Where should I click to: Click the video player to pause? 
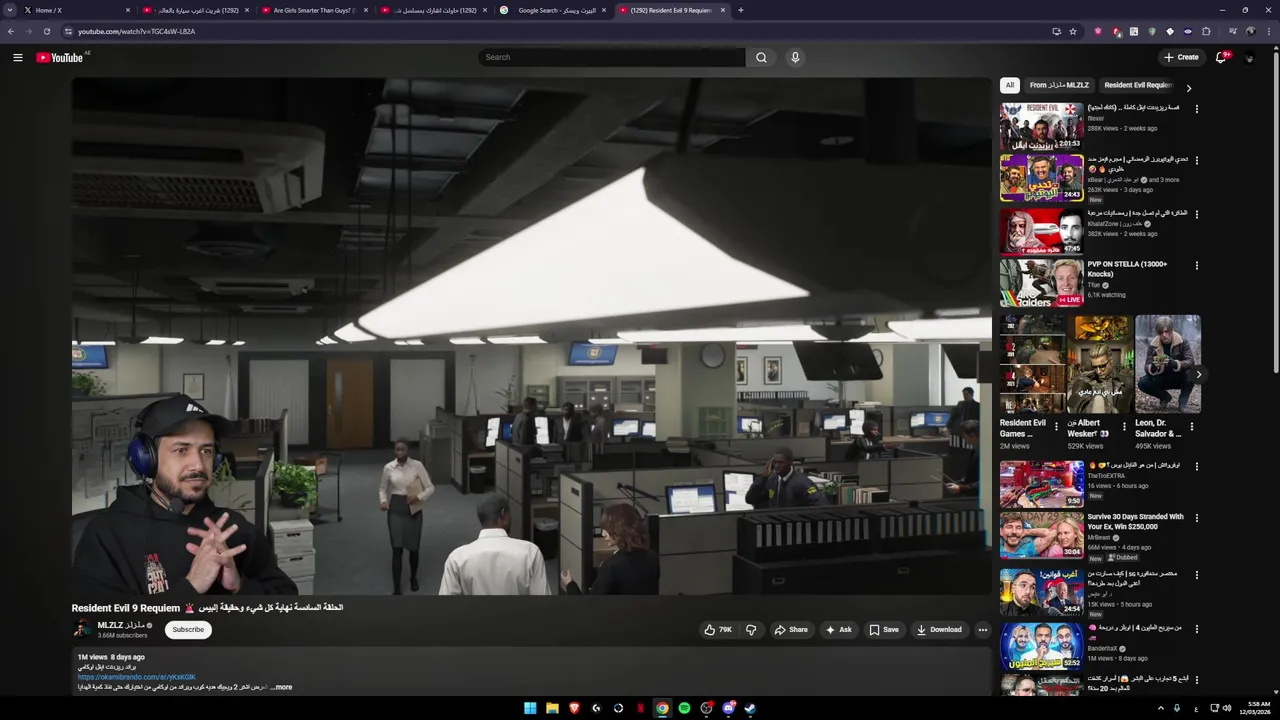click(531, 336)
